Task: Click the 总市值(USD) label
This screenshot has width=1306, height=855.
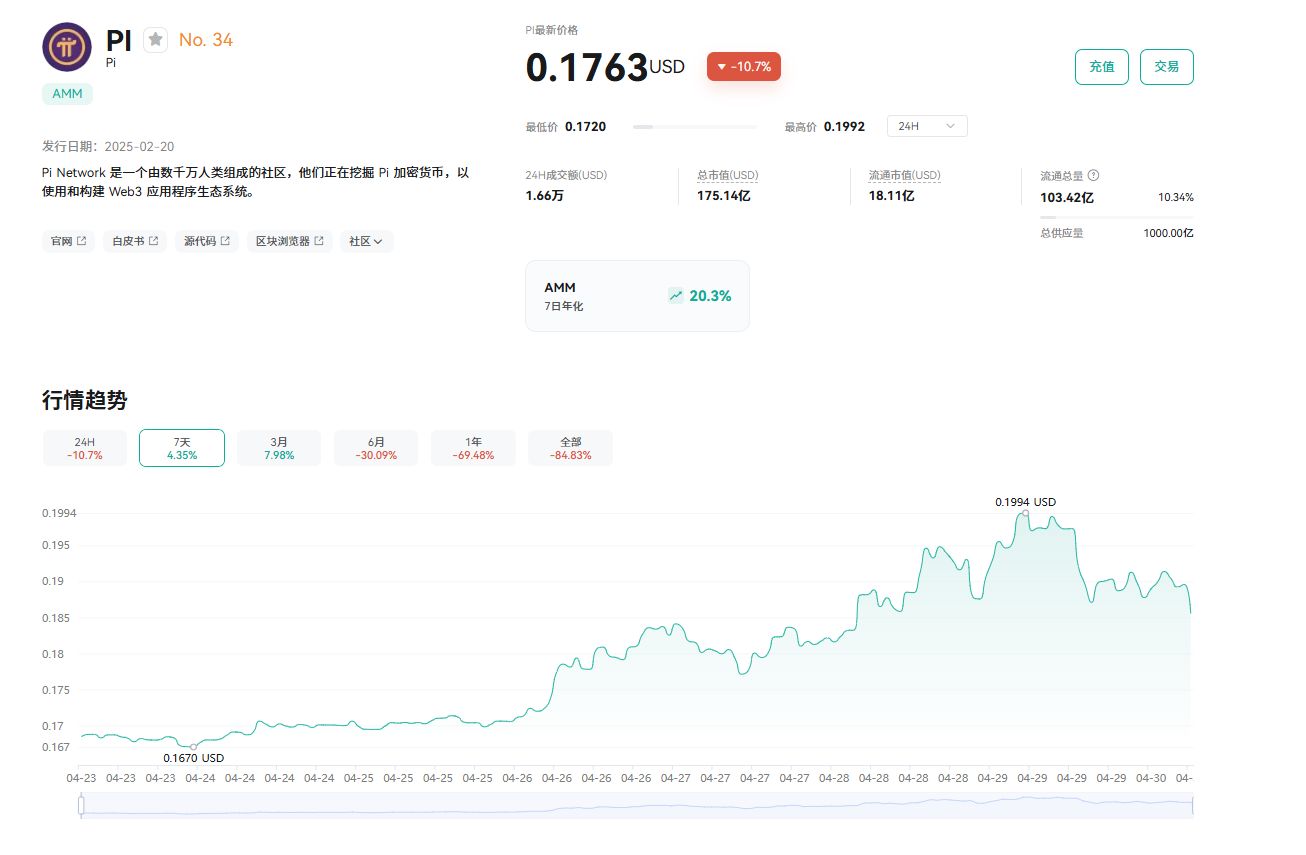Action: [727, 175]
